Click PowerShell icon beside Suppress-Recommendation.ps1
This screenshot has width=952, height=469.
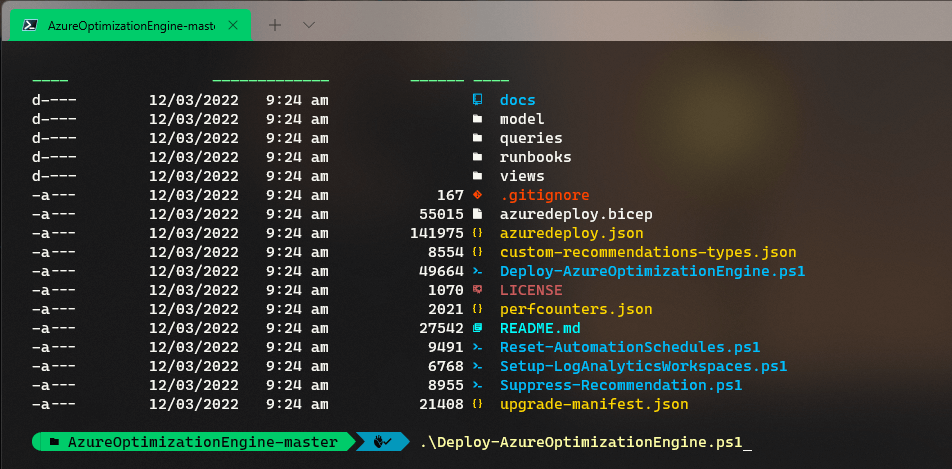pyautogui.click(x=477, y=385)
